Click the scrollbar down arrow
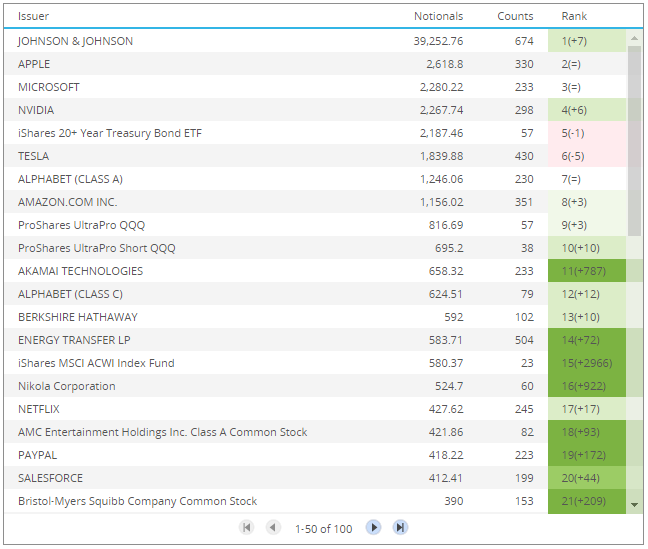The image size is (648, 549). click(634, 505)
